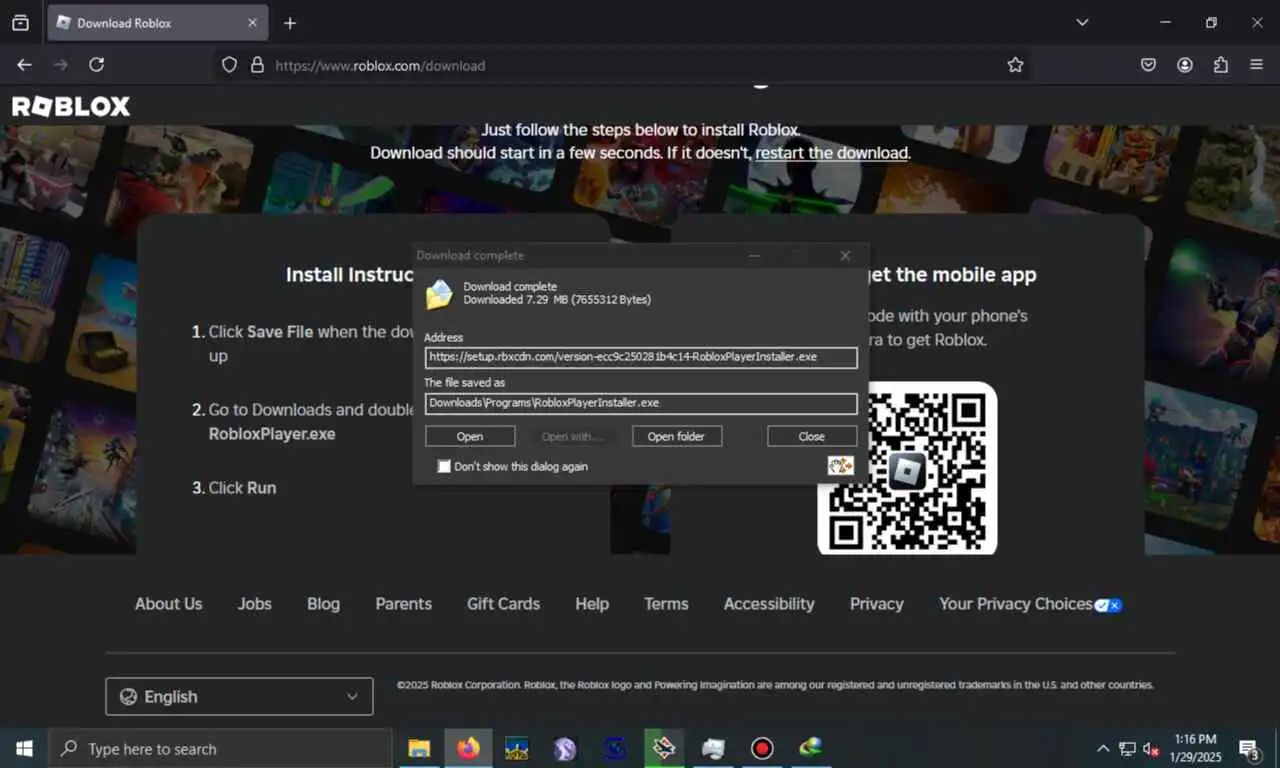Open the Privacy footer link

click(877, 604)
